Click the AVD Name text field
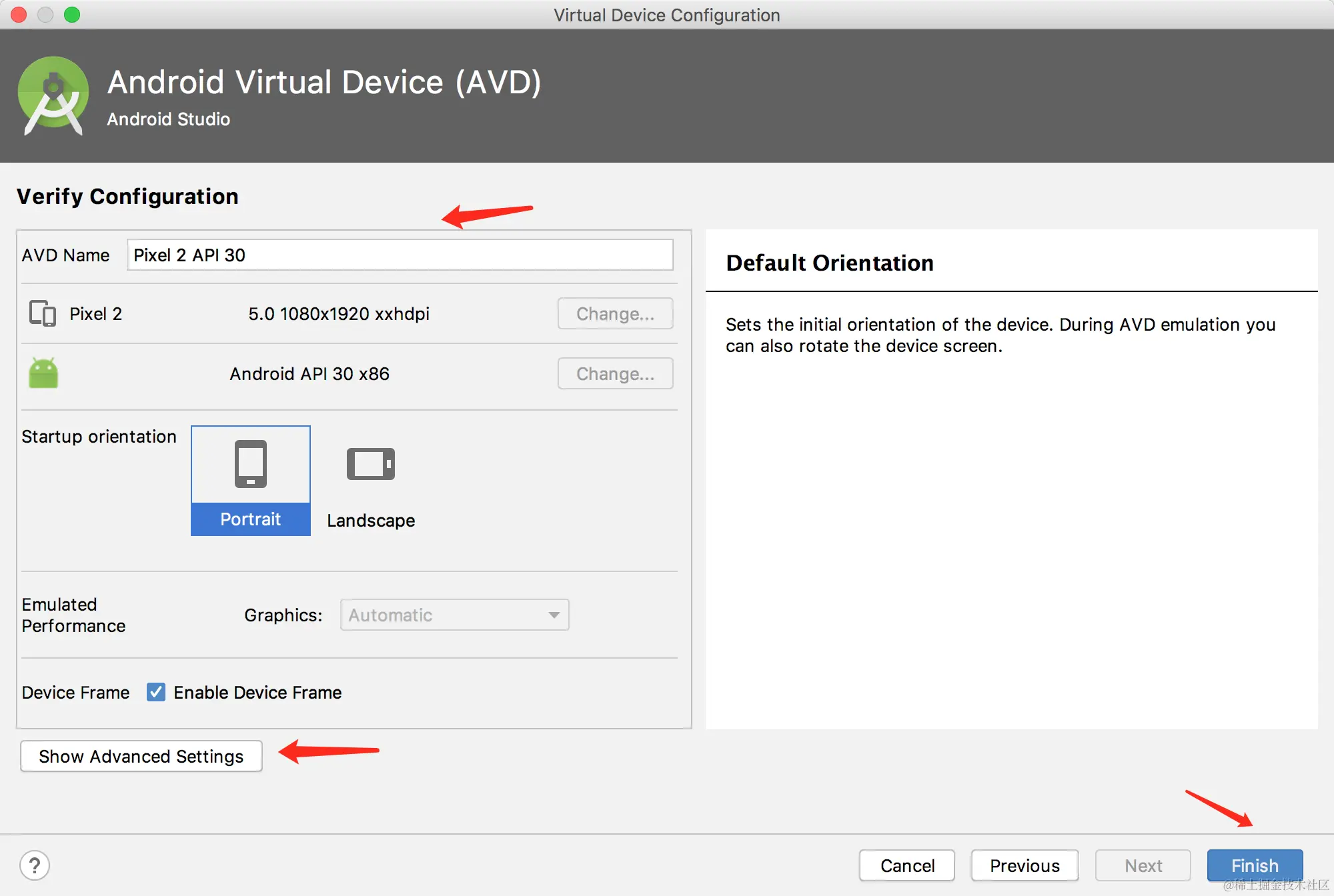The image size is (1334, 896). coord(400,255)
